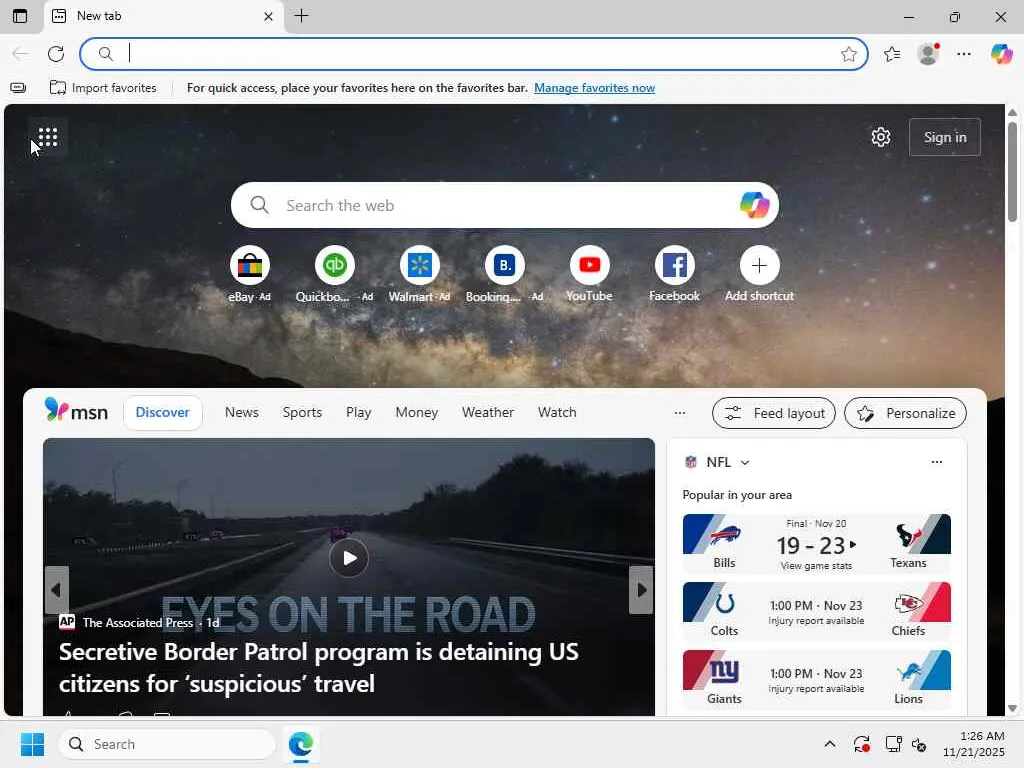Open the Weather tab
Viewport: 1024px width, 768px height.
click(x=488, y=412)
